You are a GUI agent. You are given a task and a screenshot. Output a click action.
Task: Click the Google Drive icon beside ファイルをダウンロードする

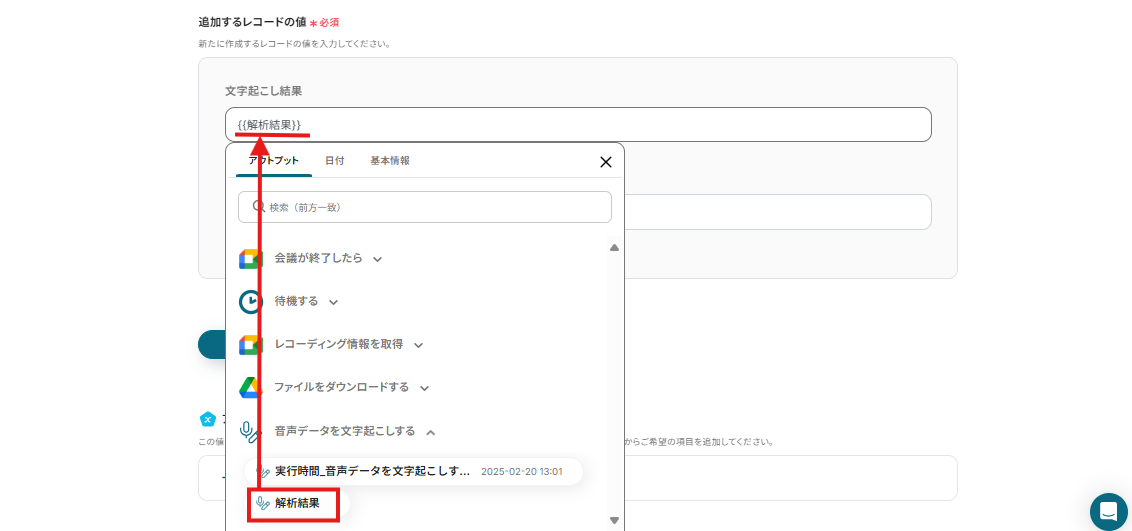[251, 388]
